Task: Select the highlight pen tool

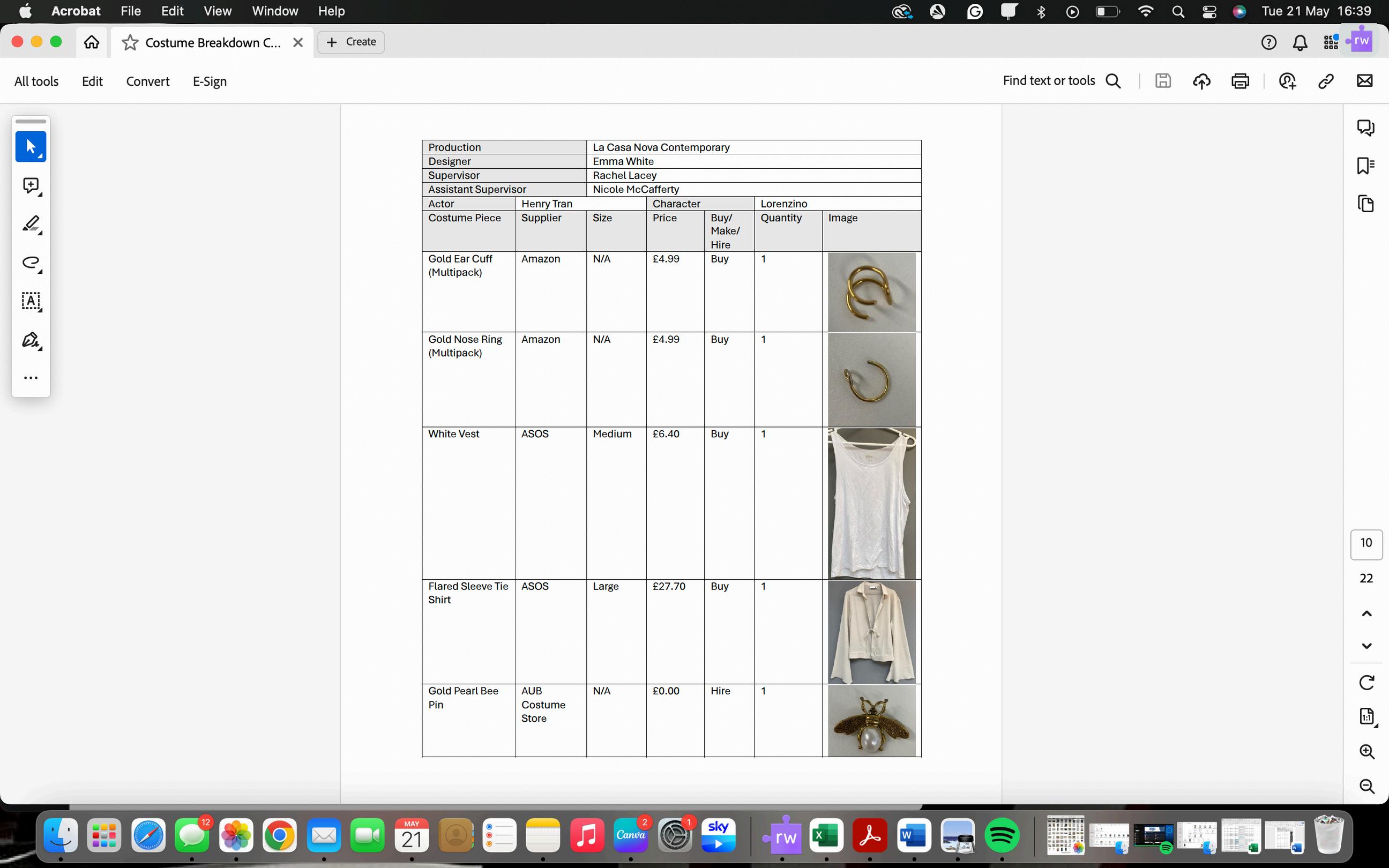Action: pos(31,224)
